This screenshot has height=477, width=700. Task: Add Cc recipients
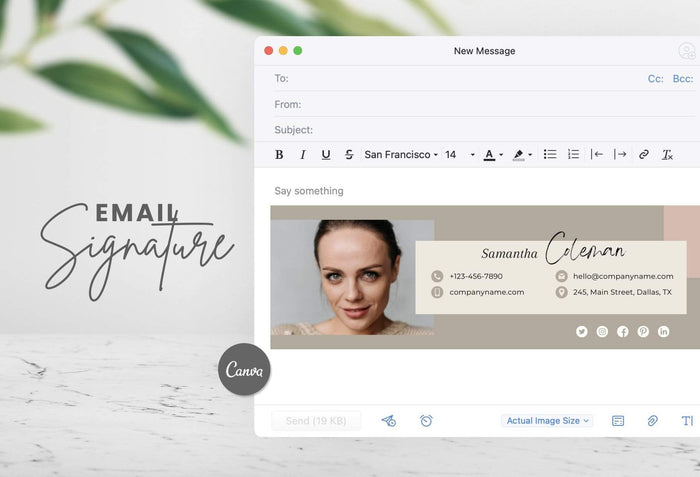[x=655, y=79]
